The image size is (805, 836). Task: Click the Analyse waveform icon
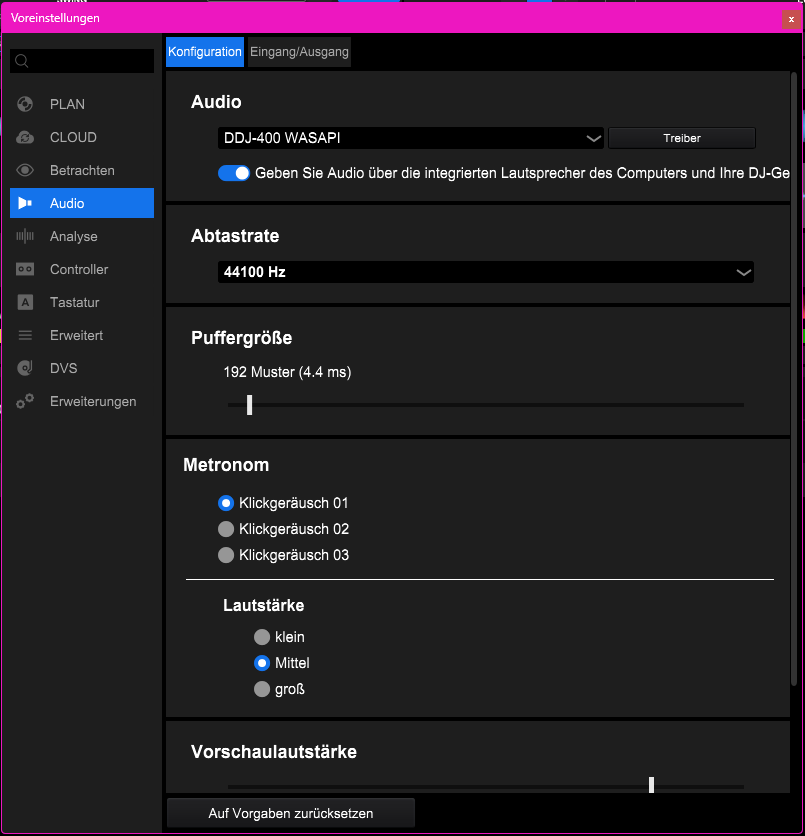coord(25,236)
